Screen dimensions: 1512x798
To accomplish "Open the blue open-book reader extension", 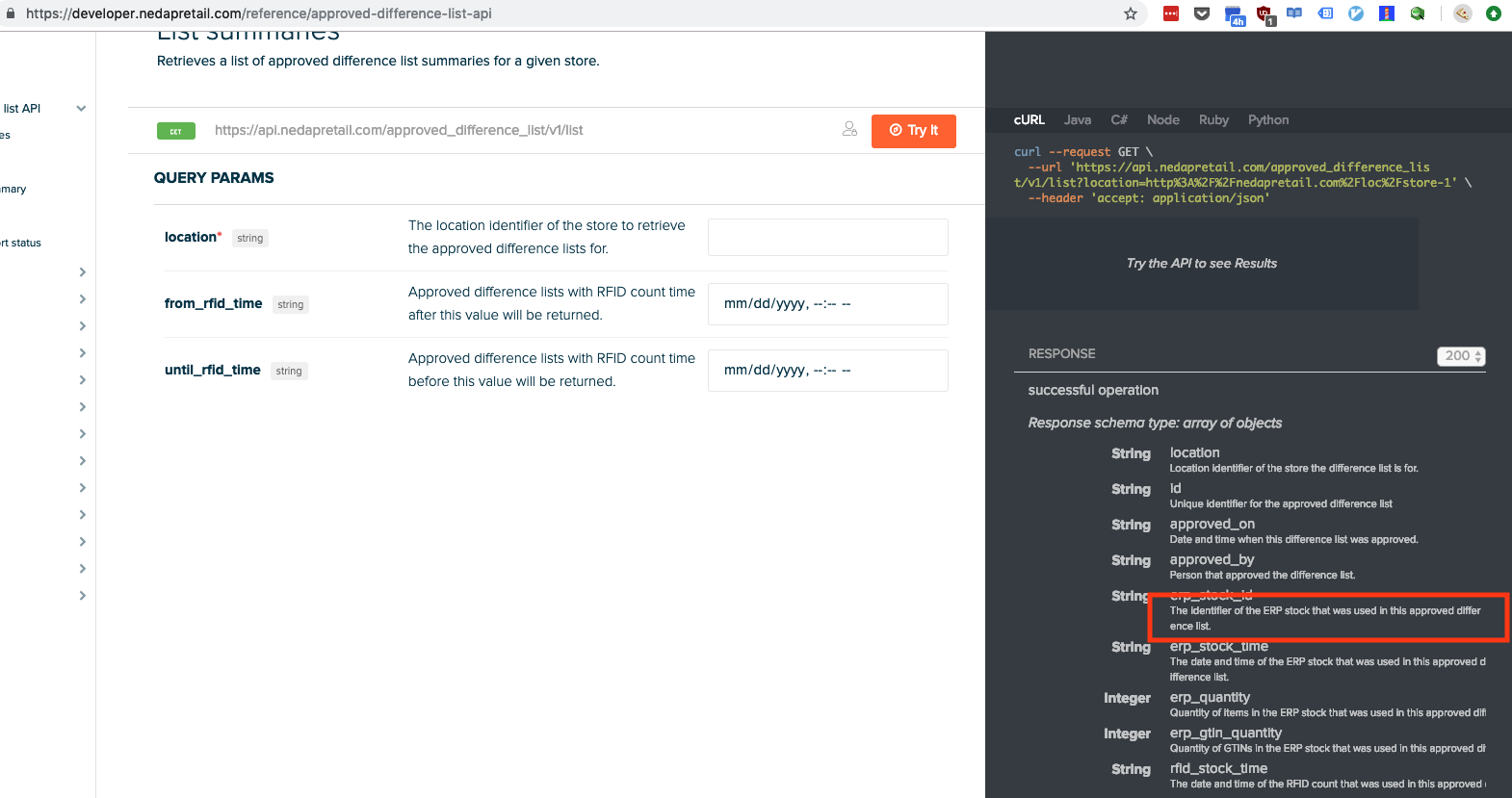I will tap(1294, 13).
